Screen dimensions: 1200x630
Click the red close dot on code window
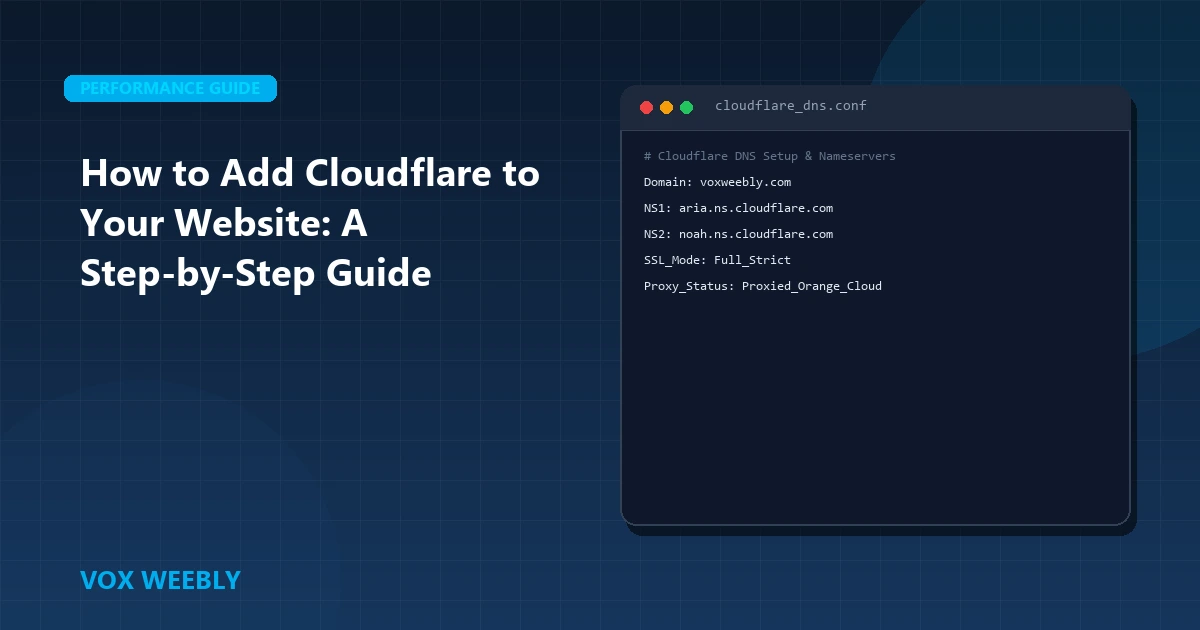646,107
